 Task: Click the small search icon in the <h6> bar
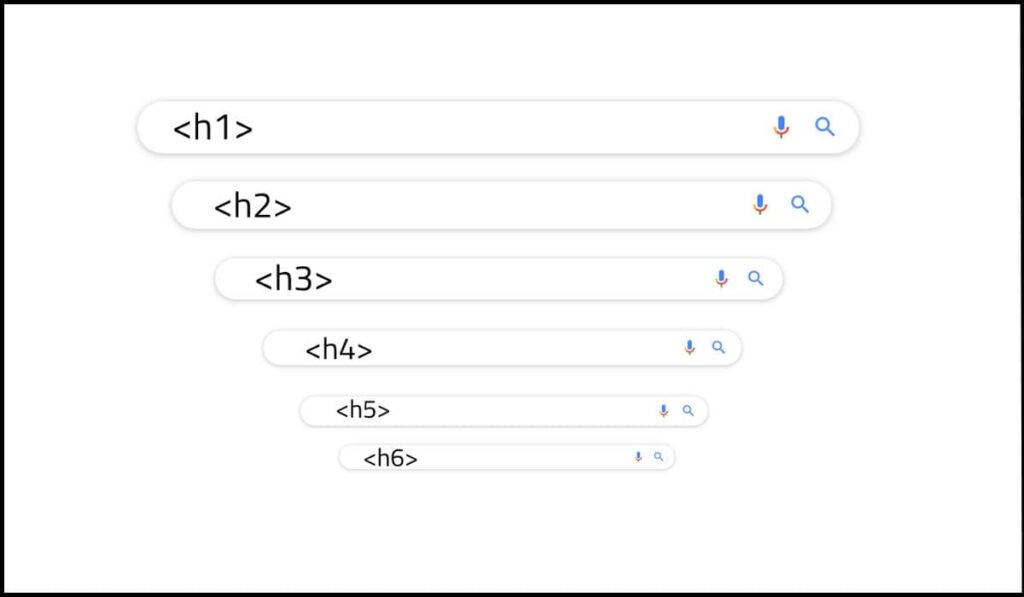click(658, 457)
